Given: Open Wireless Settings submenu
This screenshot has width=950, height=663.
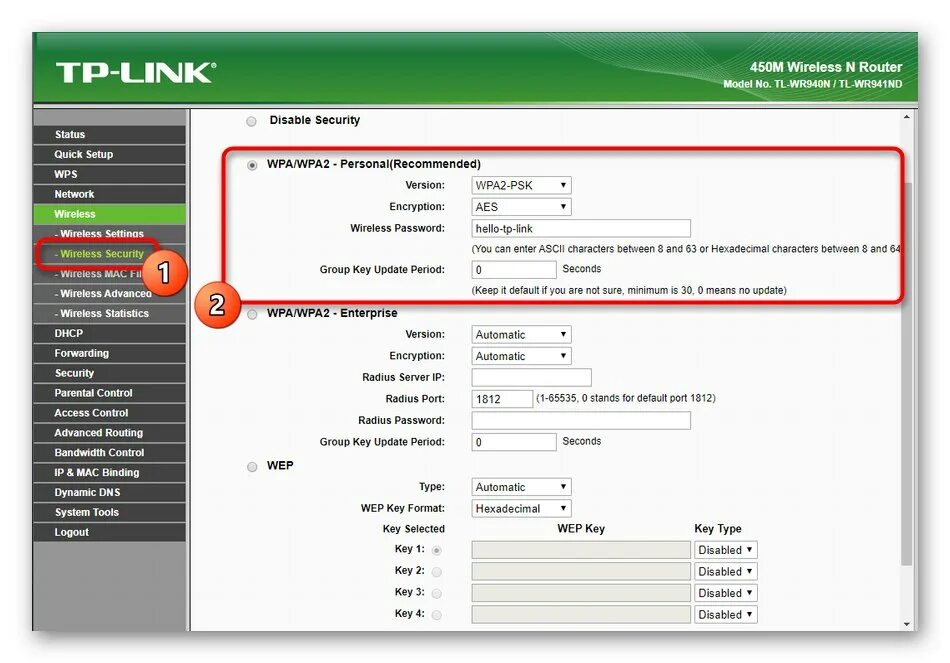Looking at the screenshot, I should pyautogui.click(x=110, y=234).
